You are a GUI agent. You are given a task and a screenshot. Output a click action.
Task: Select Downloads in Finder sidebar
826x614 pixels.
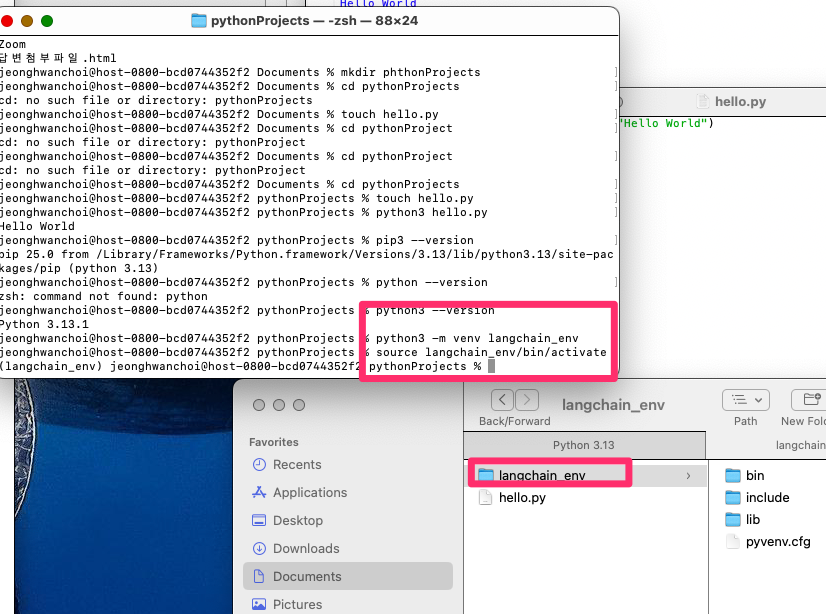(x=348, y=548)
